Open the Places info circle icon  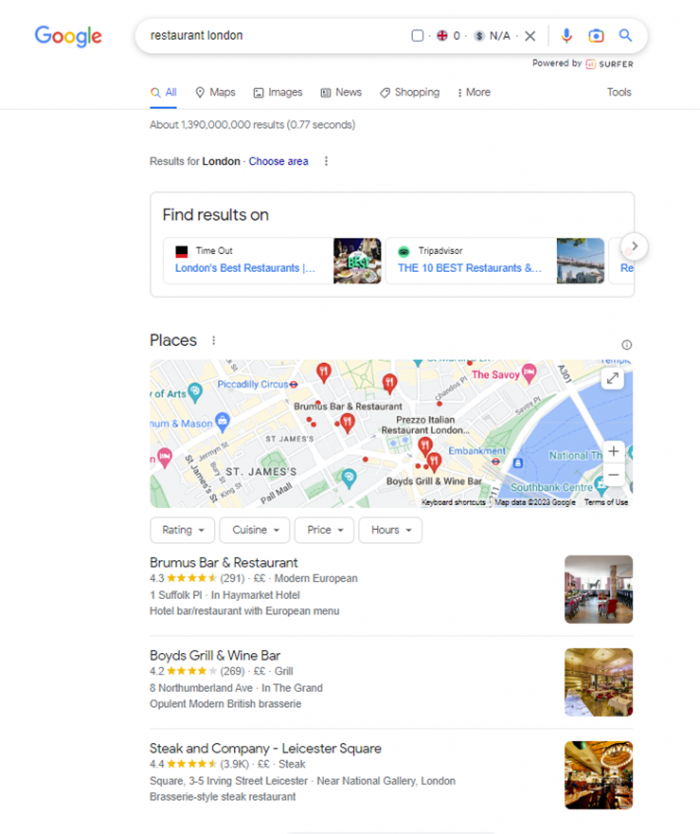(627, 345)
